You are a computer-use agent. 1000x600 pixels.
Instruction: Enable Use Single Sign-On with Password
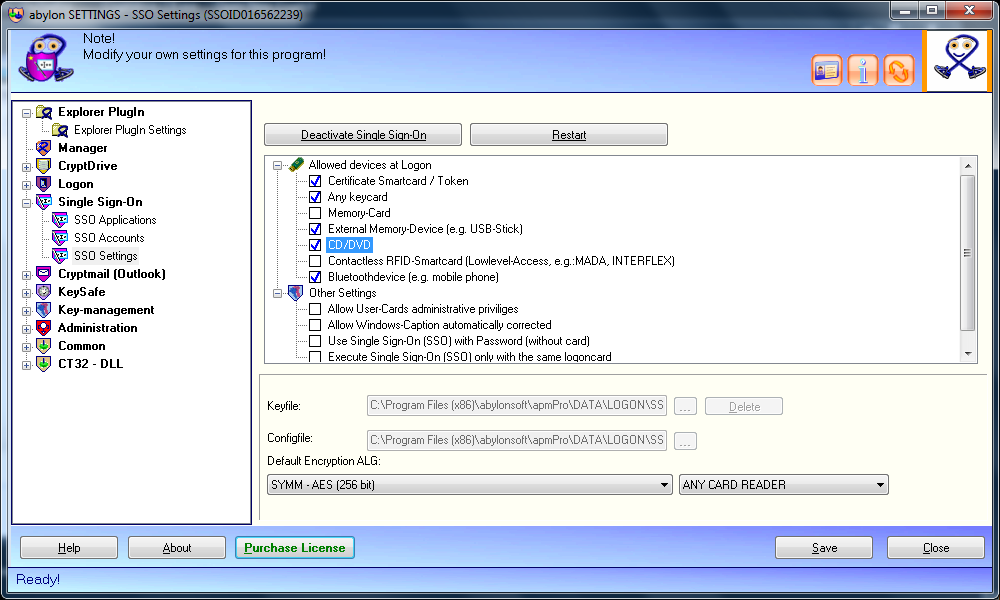(315, 341)
